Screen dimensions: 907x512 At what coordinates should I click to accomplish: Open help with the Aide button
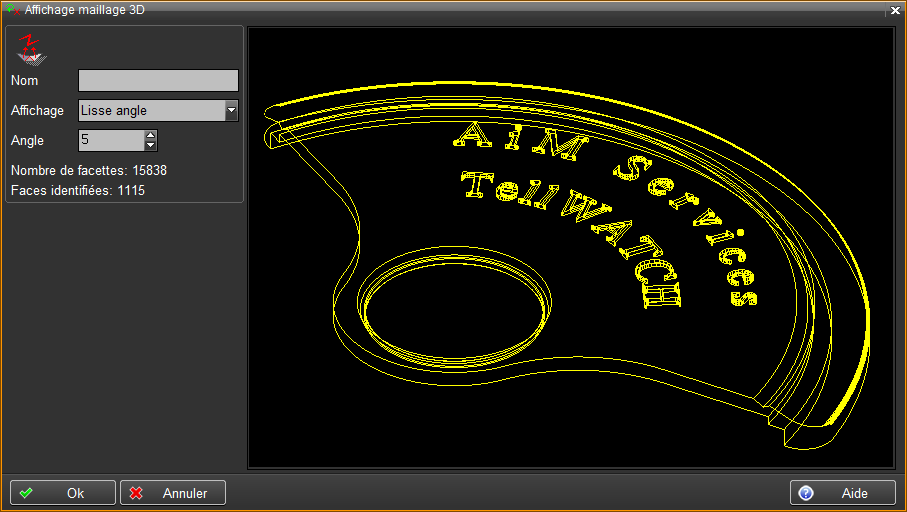(x=842, y=493)
